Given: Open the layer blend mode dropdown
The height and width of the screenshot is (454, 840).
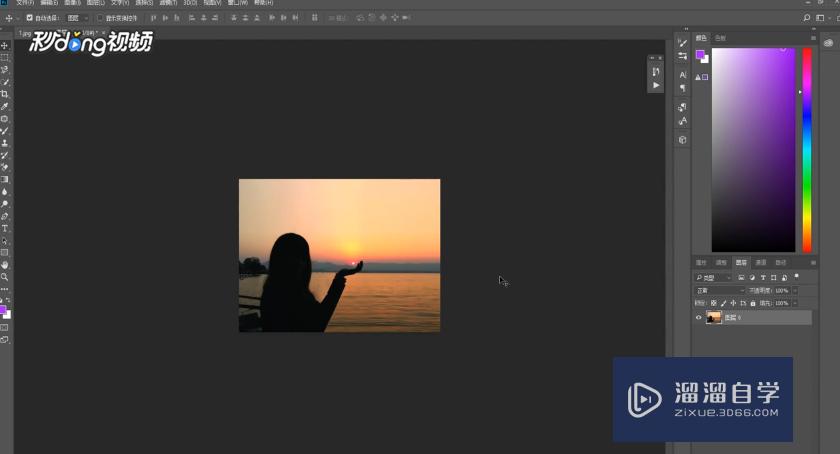Looking at the screenshot, I should 718,290.
